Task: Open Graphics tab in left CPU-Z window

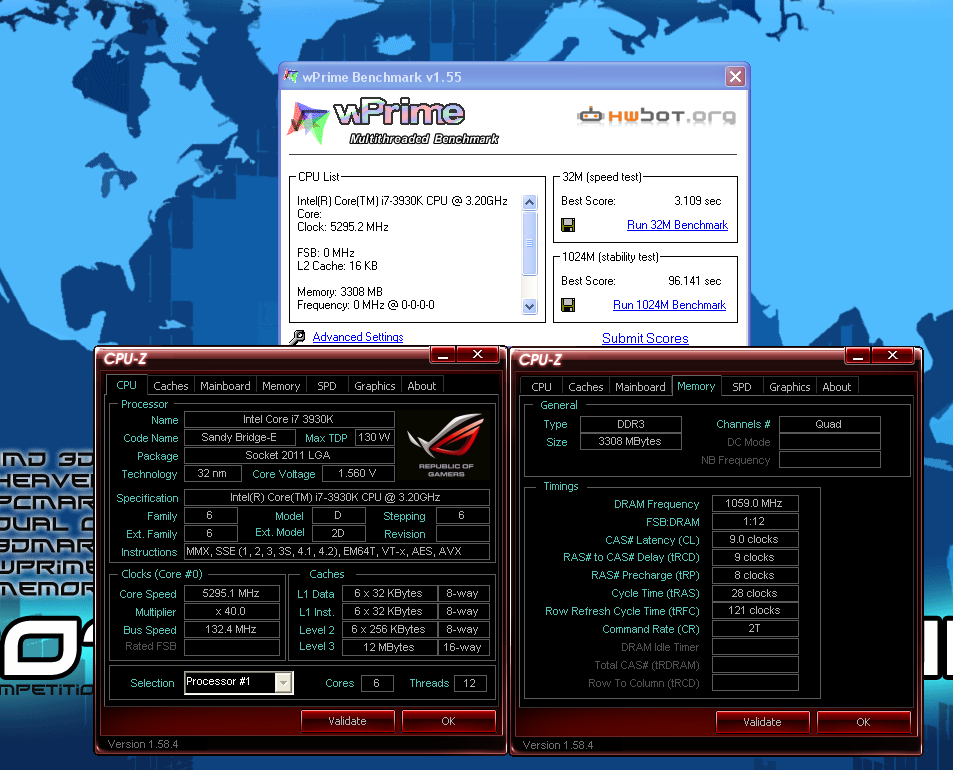Action: (374, 386)
